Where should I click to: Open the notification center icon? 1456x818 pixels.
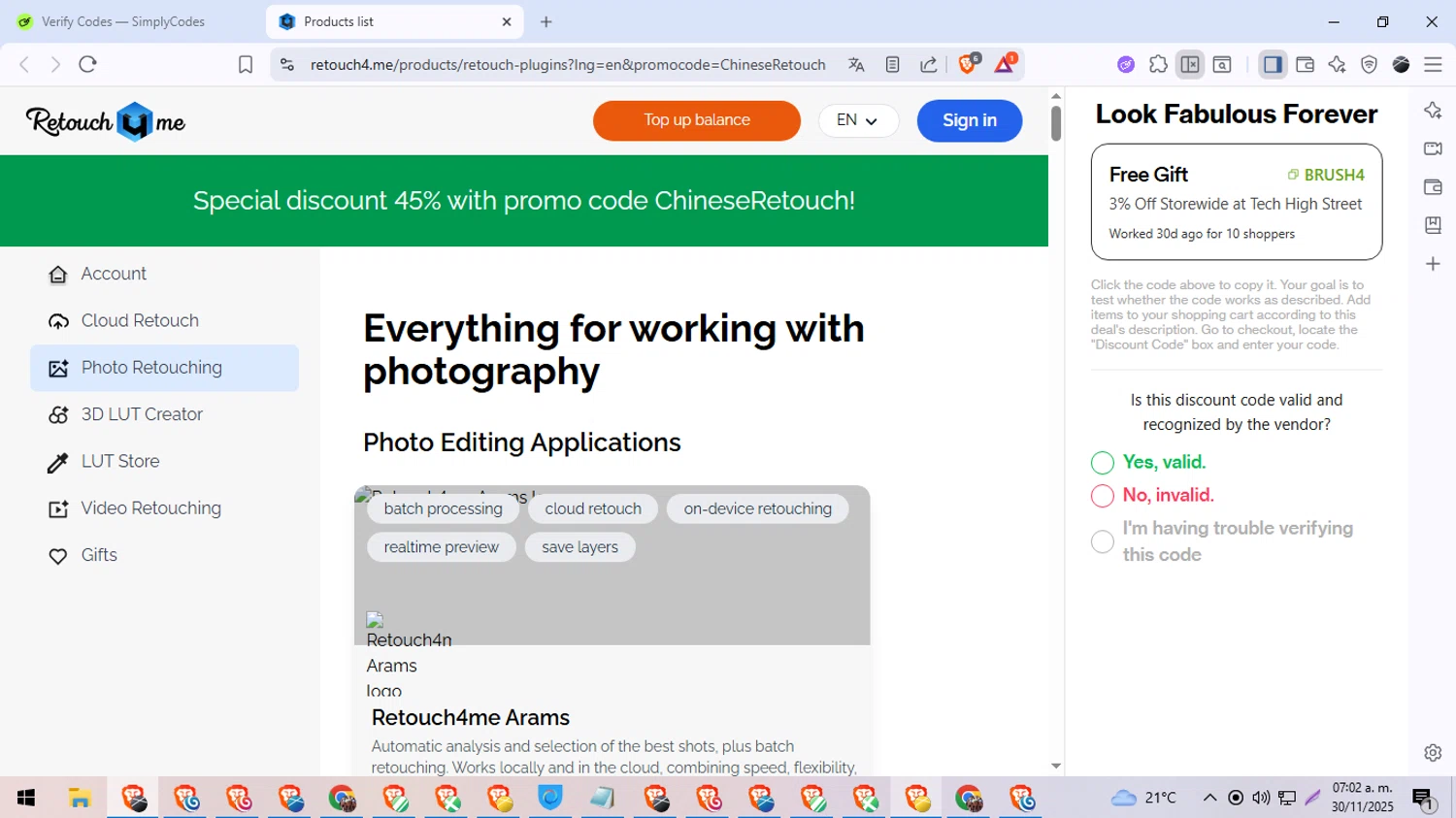click(x=1424, y=799)
